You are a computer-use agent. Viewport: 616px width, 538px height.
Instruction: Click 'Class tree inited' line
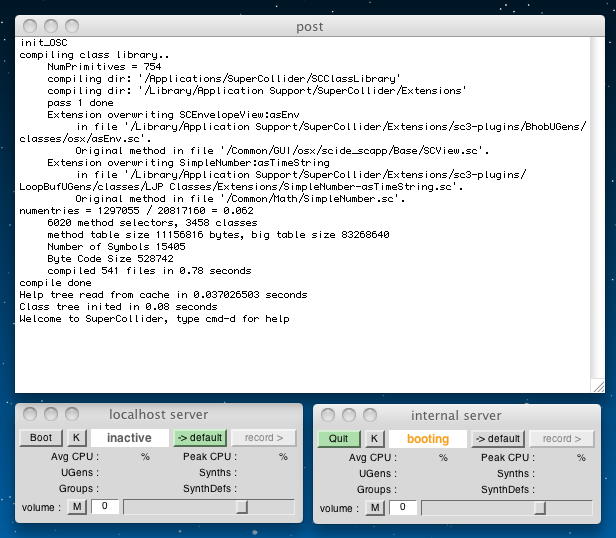click(x=118, y=307)
